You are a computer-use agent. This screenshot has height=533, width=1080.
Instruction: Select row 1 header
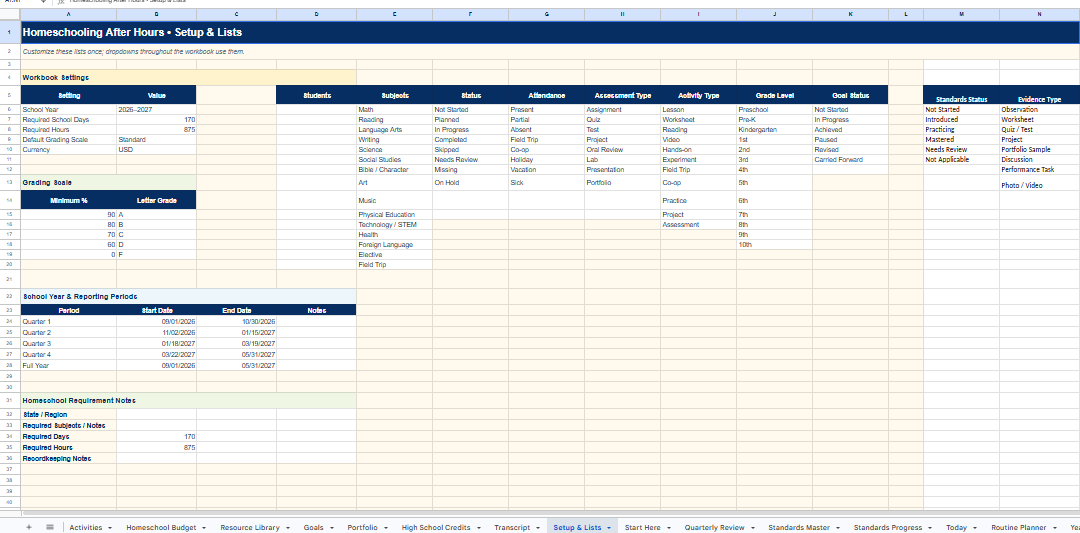click(10, 32)
